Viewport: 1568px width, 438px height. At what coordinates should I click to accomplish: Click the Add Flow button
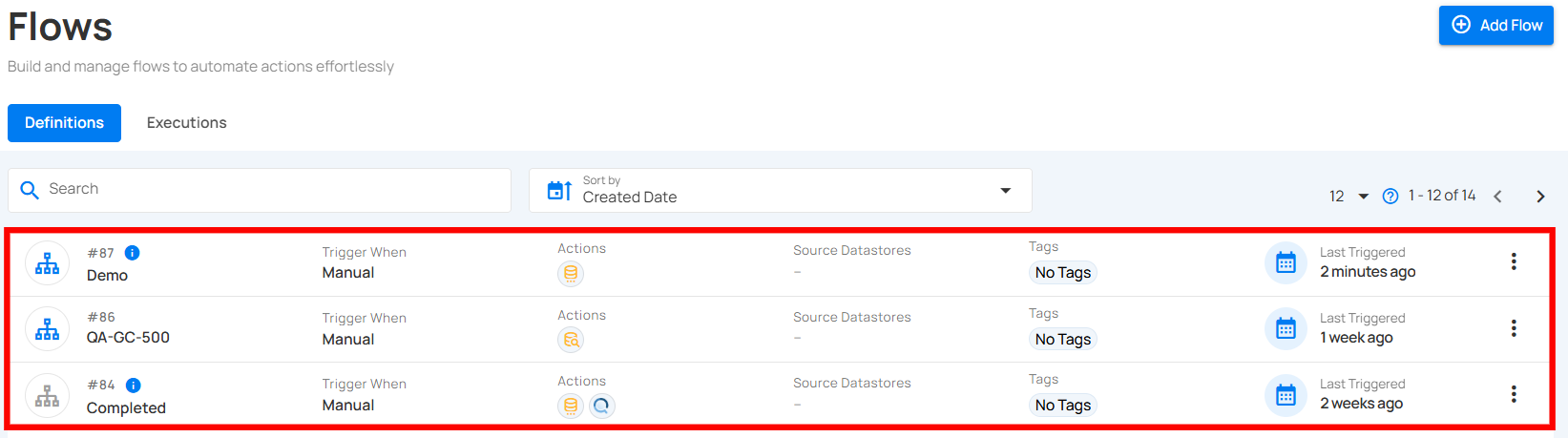1495,26
